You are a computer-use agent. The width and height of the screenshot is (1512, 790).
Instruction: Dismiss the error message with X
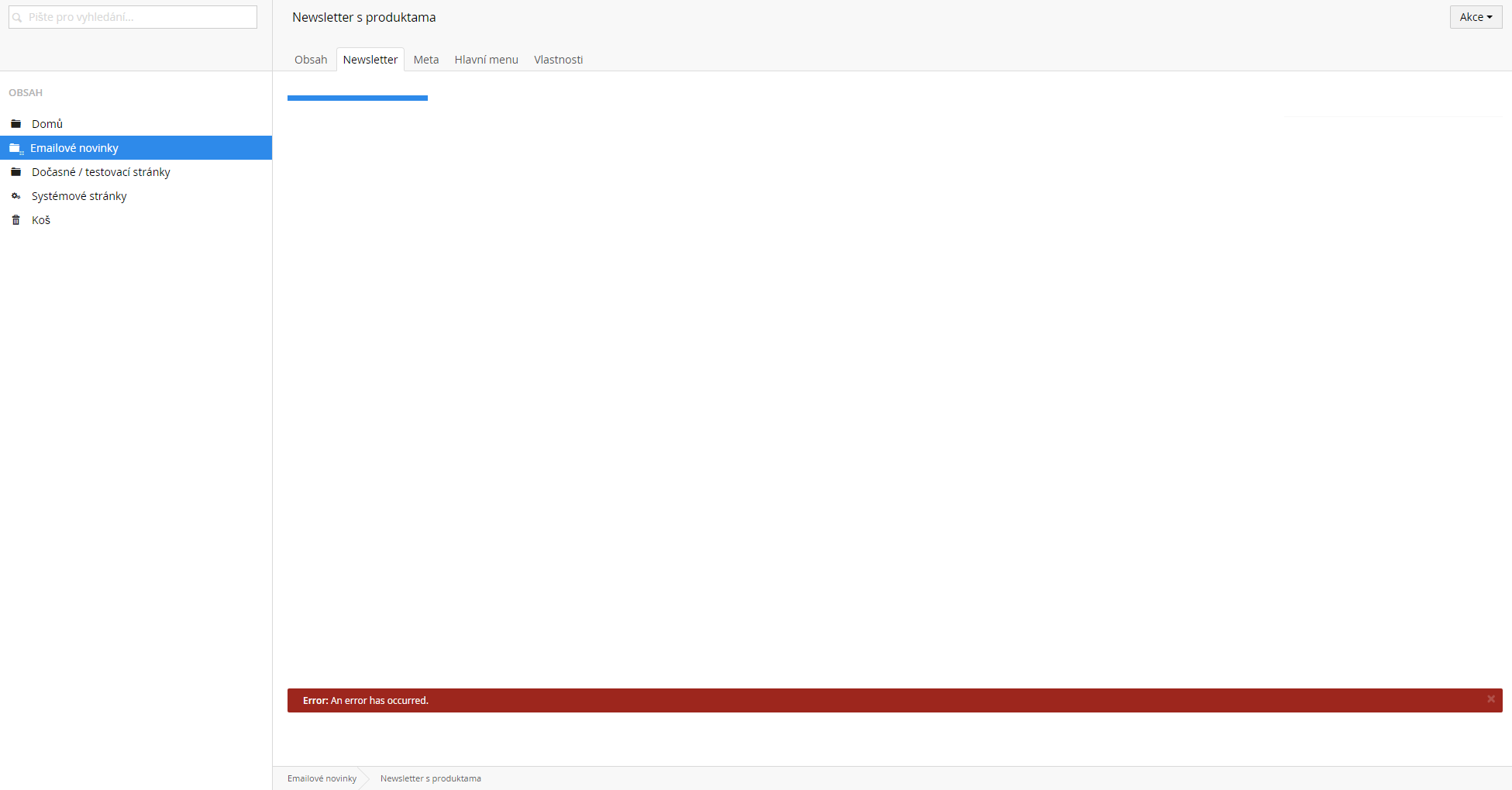click(1491, 699)
